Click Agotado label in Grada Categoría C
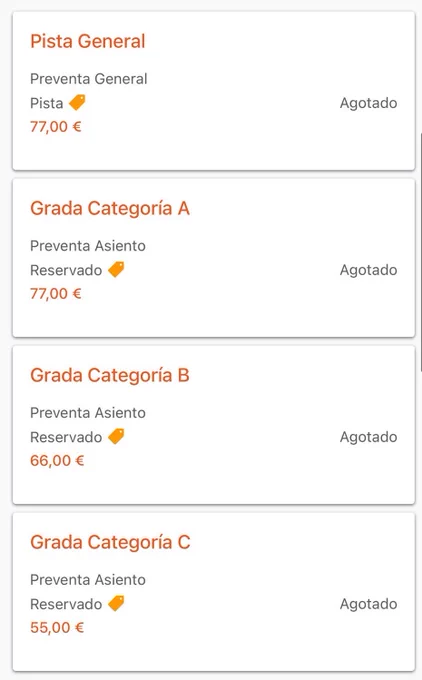Image resolution: width=422 pixels, height=680 pixels. click(368, 604)
